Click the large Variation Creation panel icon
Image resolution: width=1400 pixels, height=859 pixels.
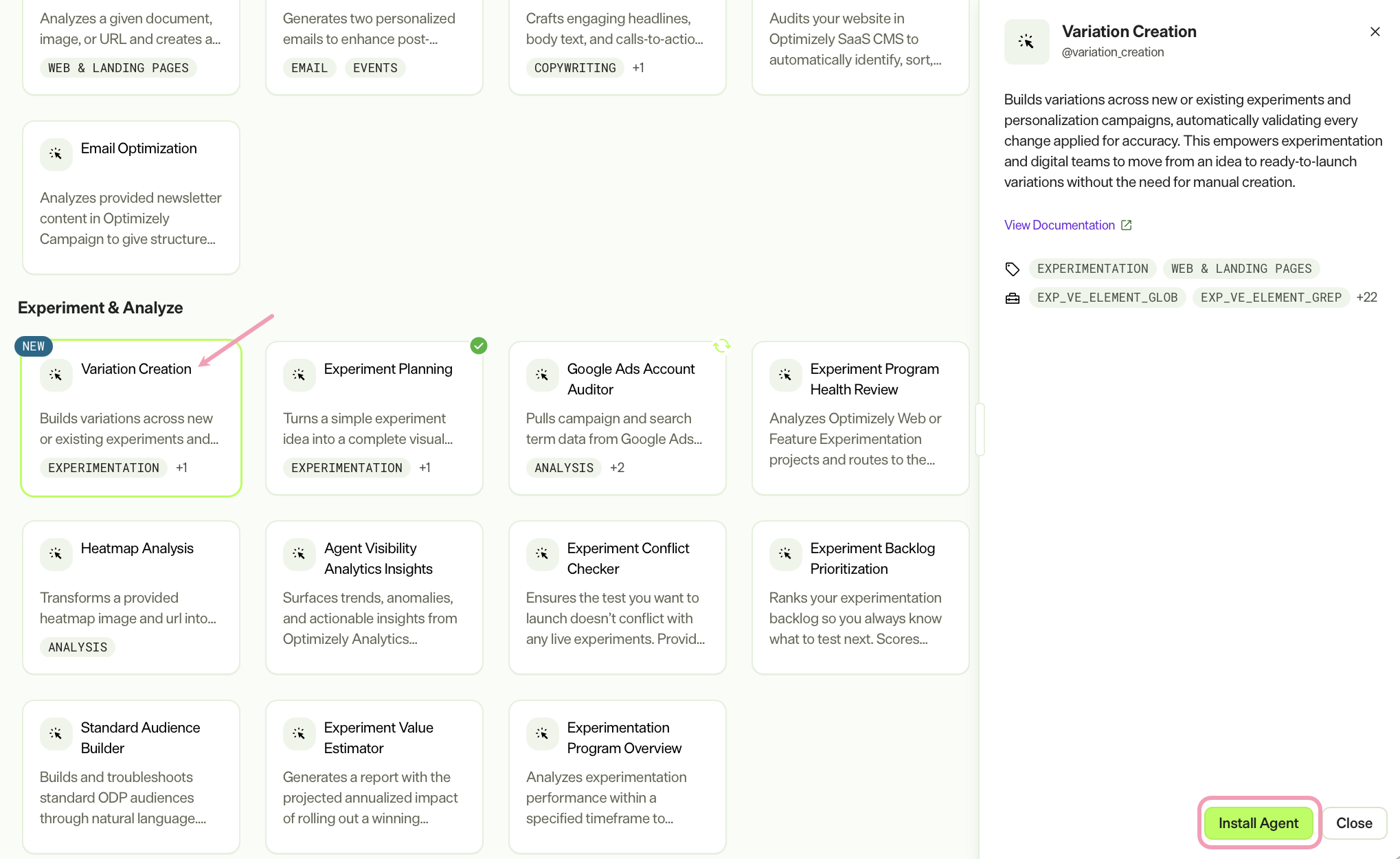tap(1026, 42)
